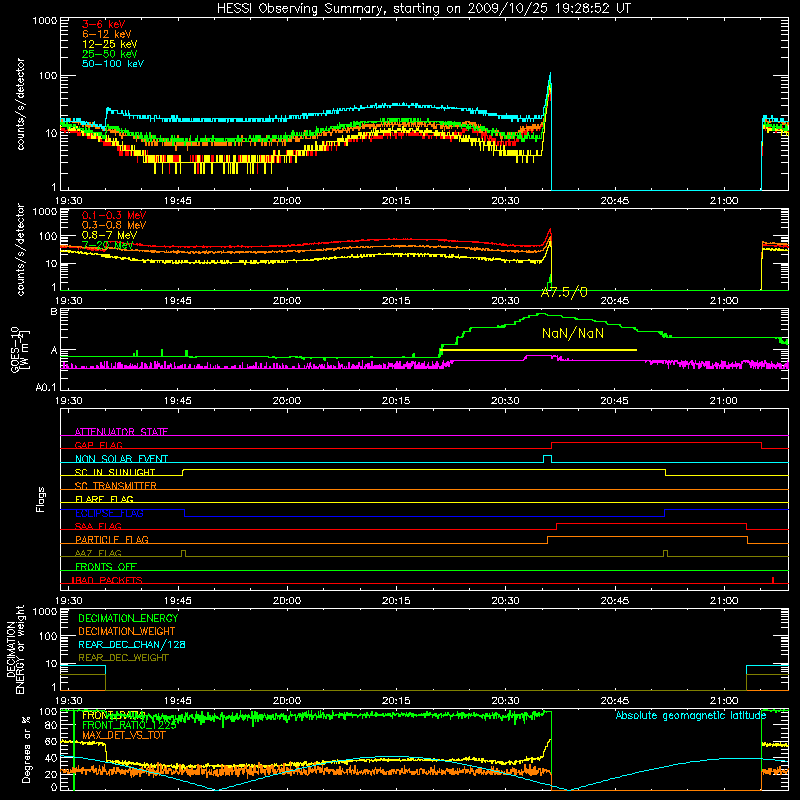This screenshot has height=800, width=800.
Task: Click the vertical Flags axis label
Action: pos(41,499)
